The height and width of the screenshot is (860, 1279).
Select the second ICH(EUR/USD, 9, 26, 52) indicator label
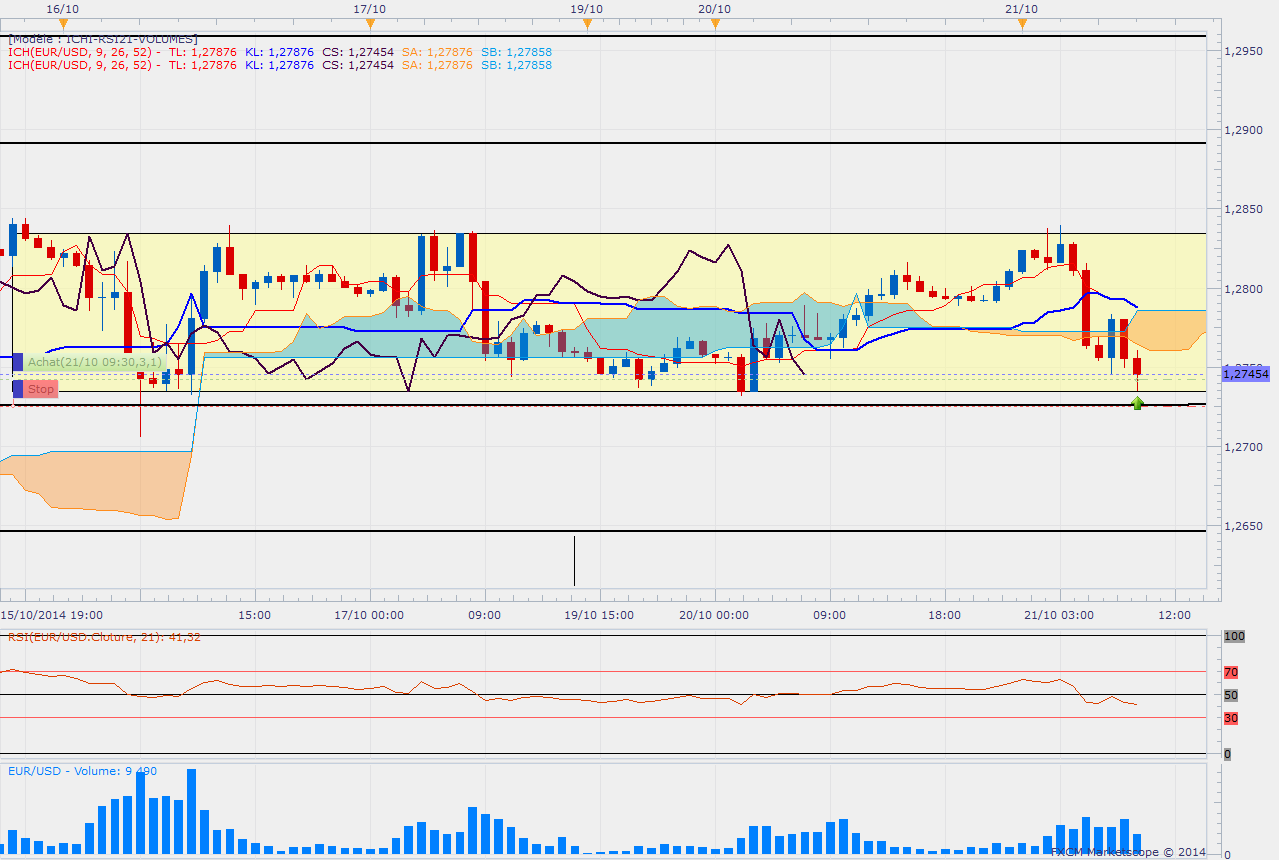point(80,65)
